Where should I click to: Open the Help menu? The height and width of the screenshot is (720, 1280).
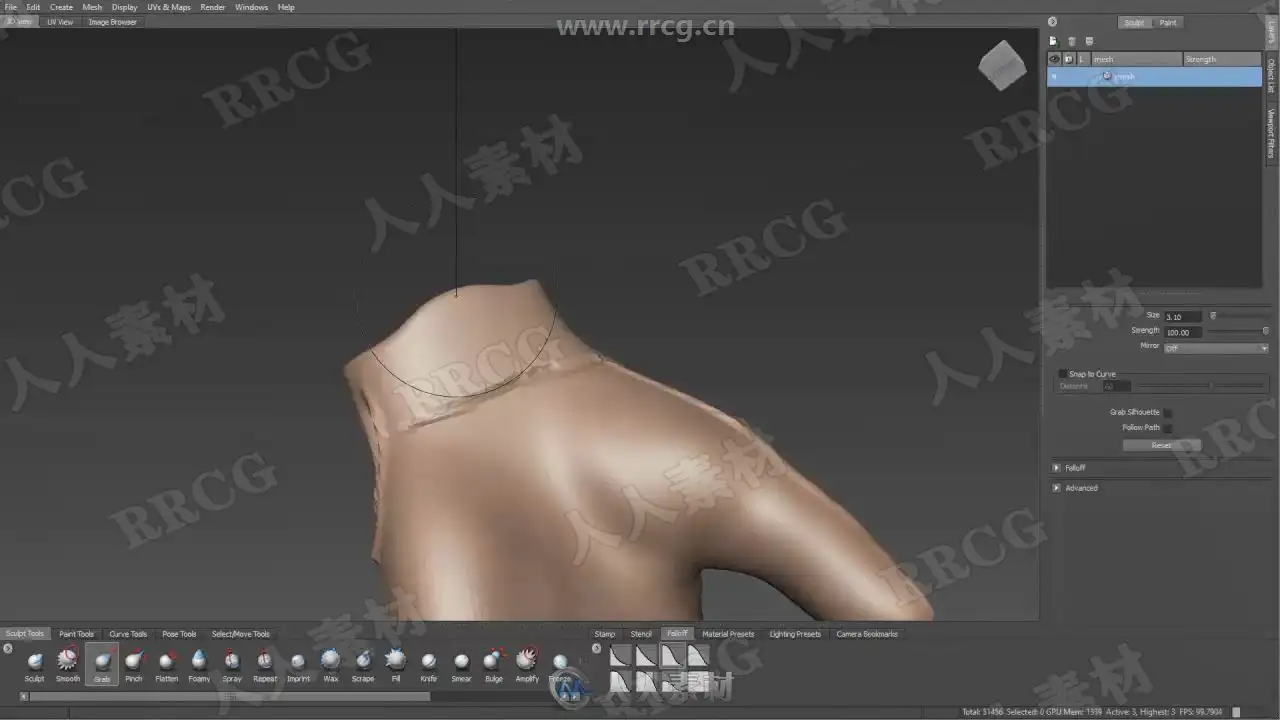pos(286,7)
